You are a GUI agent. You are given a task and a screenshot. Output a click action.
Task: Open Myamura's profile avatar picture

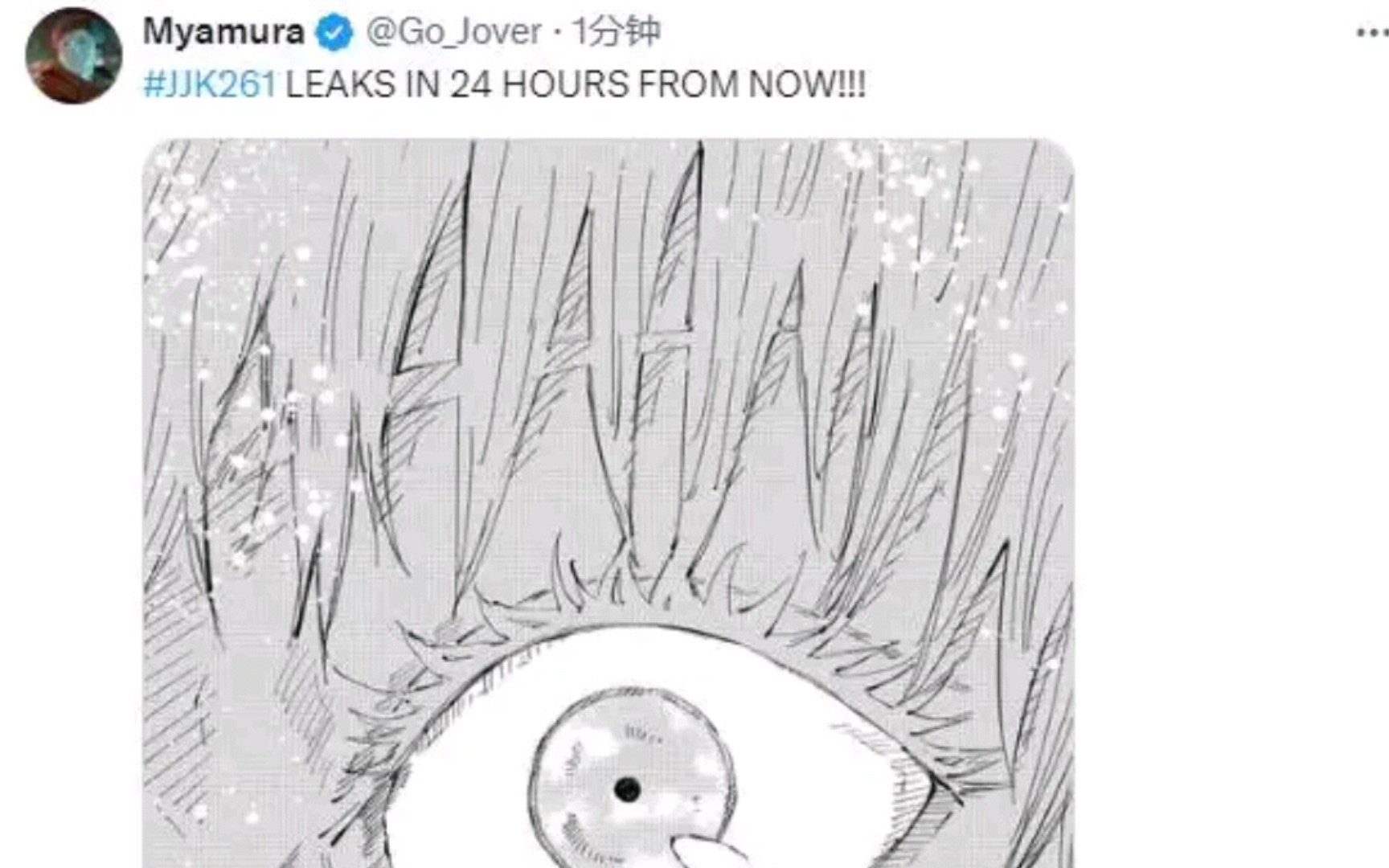click(73, 55)
